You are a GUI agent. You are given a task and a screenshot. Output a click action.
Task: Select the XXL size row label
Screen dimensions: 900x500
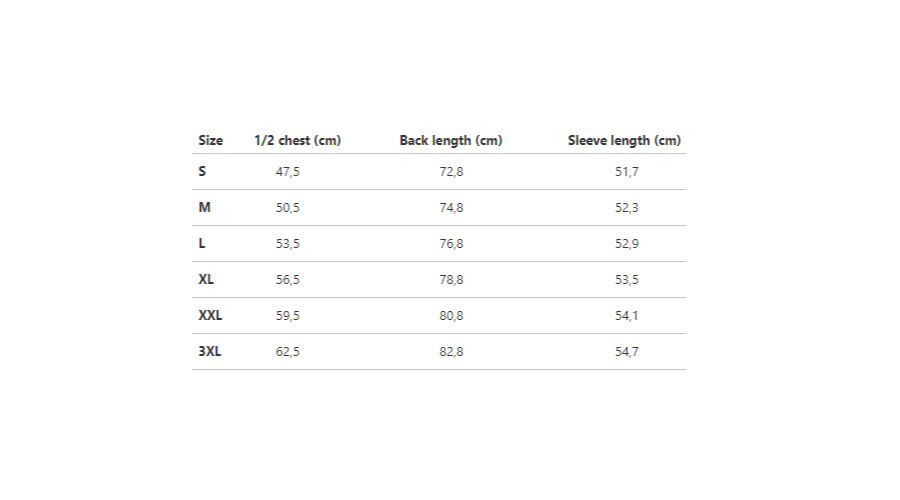click(x=210, y=316)
